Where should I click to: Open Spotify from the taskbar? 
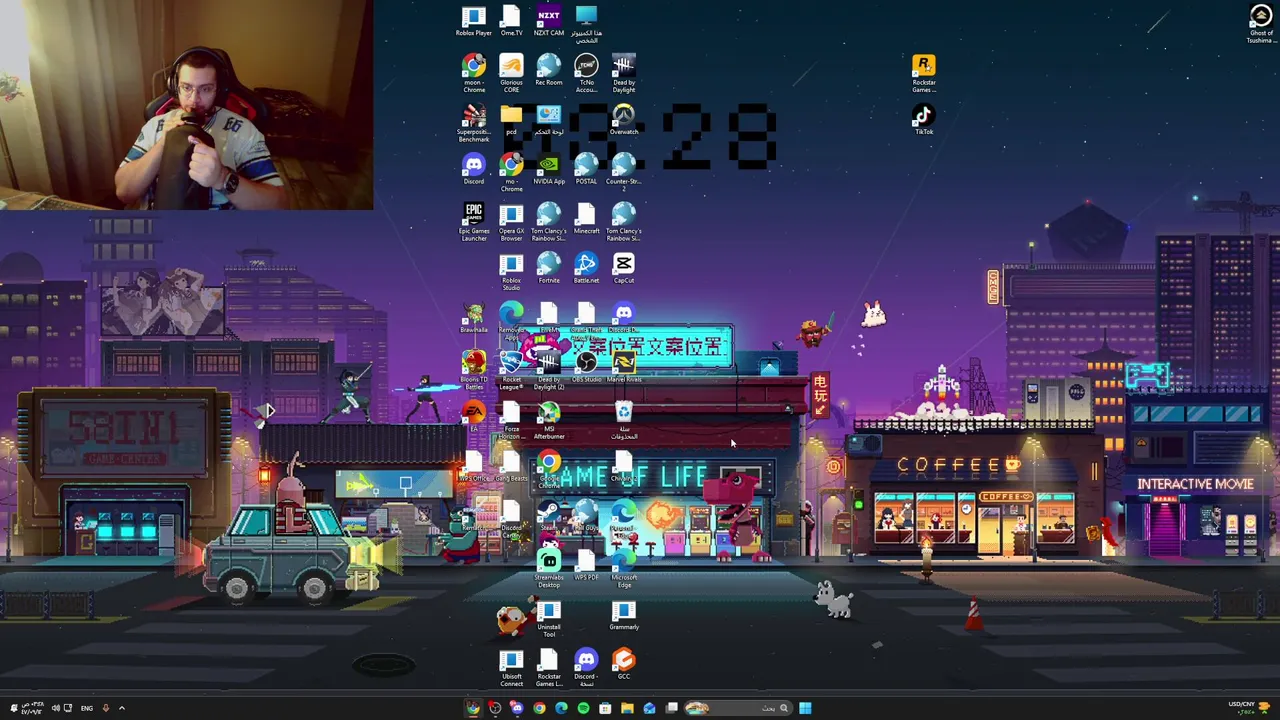pos(583,708)
